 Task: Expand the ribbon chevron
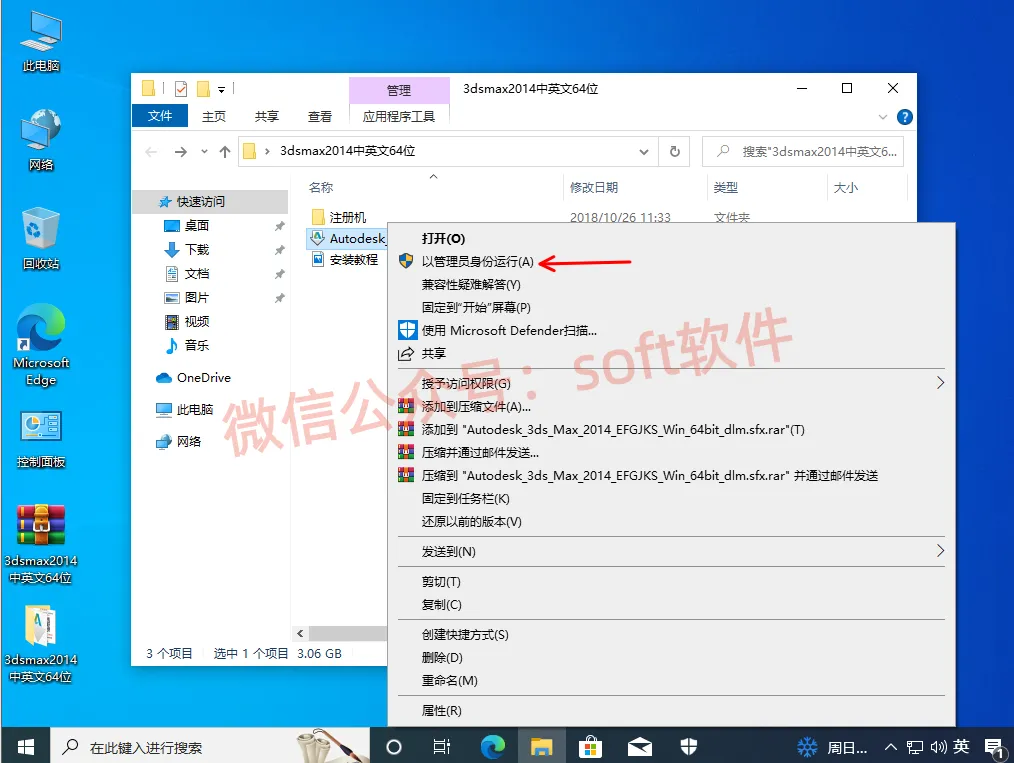883,117
